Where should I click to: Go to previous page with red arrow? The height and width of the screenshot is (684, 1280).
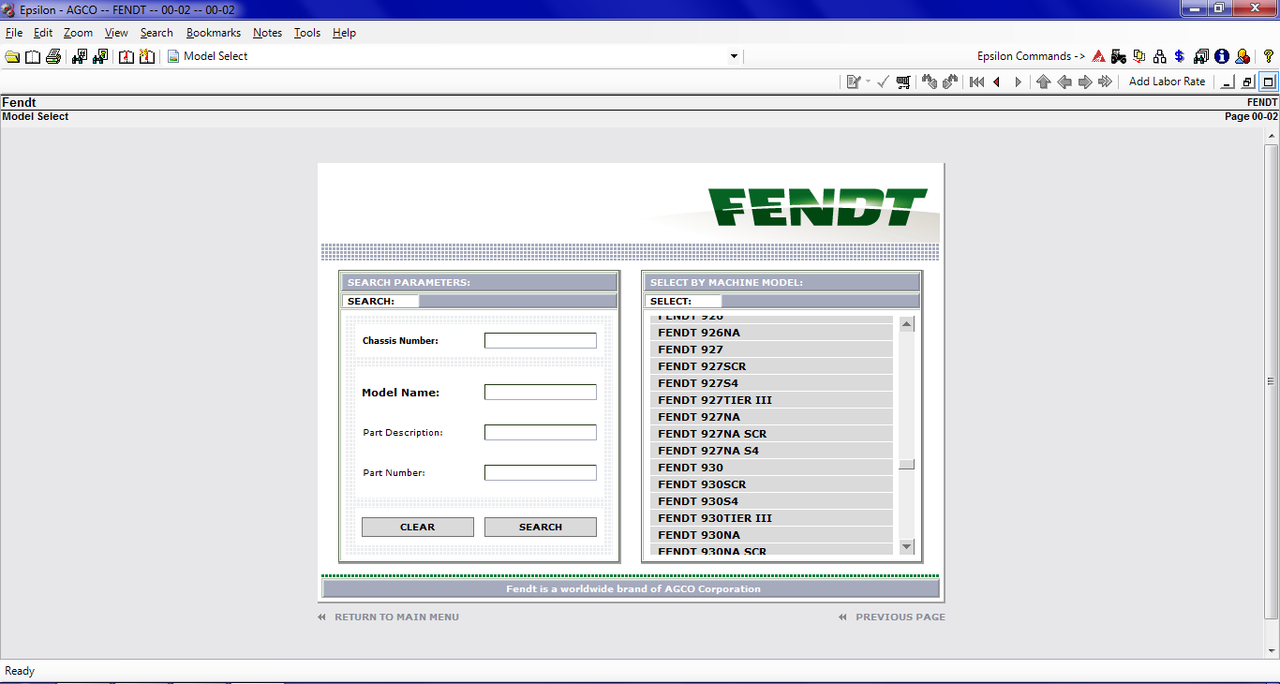(x=997, y=82)
